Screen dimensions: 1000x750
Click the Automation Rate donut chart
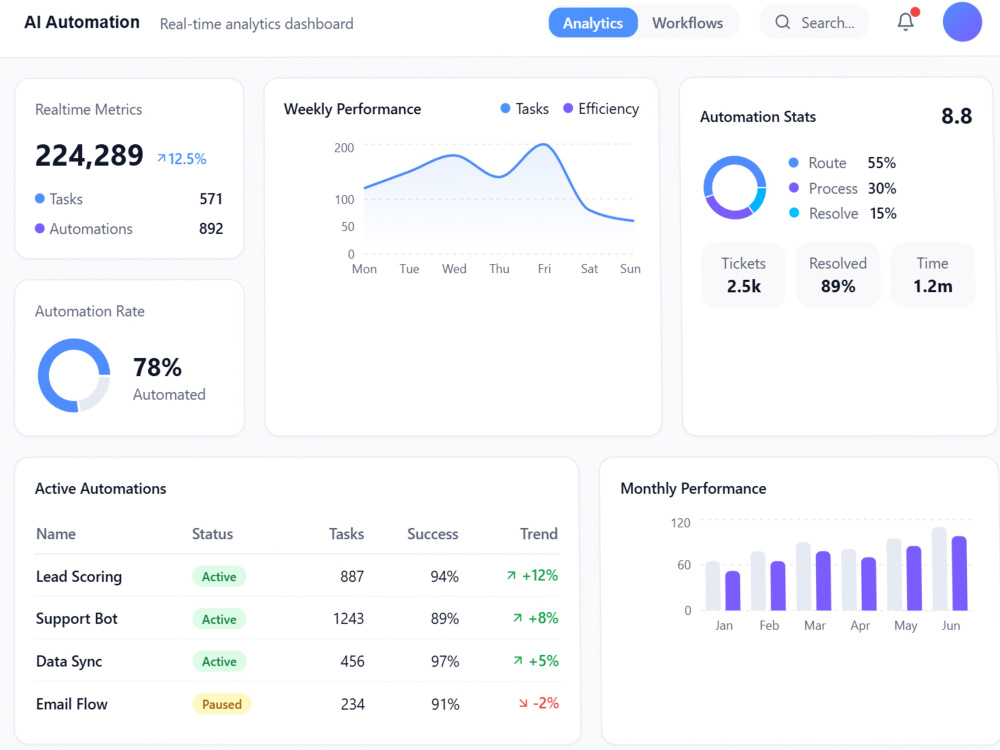tap(74, 375)
